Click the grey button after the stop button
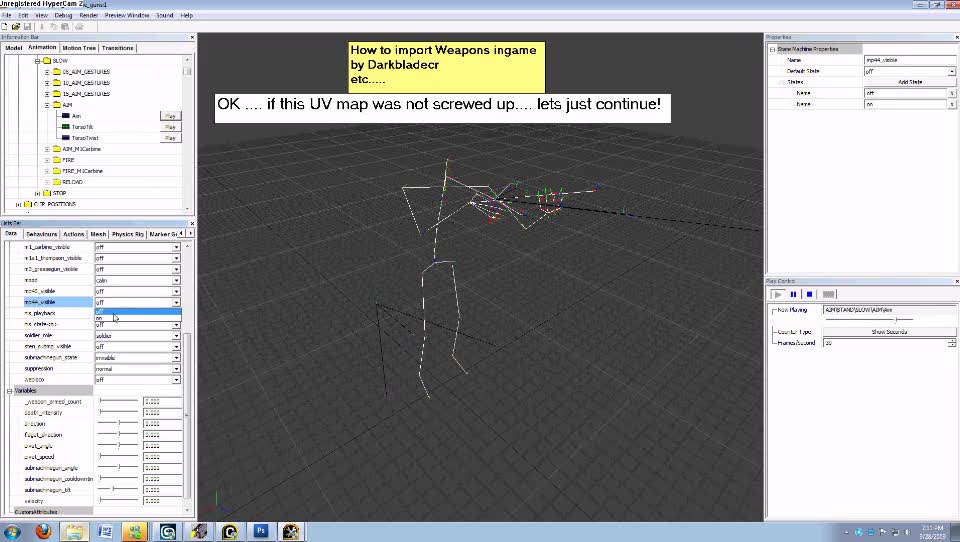Screen dimensions: 960x542 pyautogui.click(x=828, y=295)
